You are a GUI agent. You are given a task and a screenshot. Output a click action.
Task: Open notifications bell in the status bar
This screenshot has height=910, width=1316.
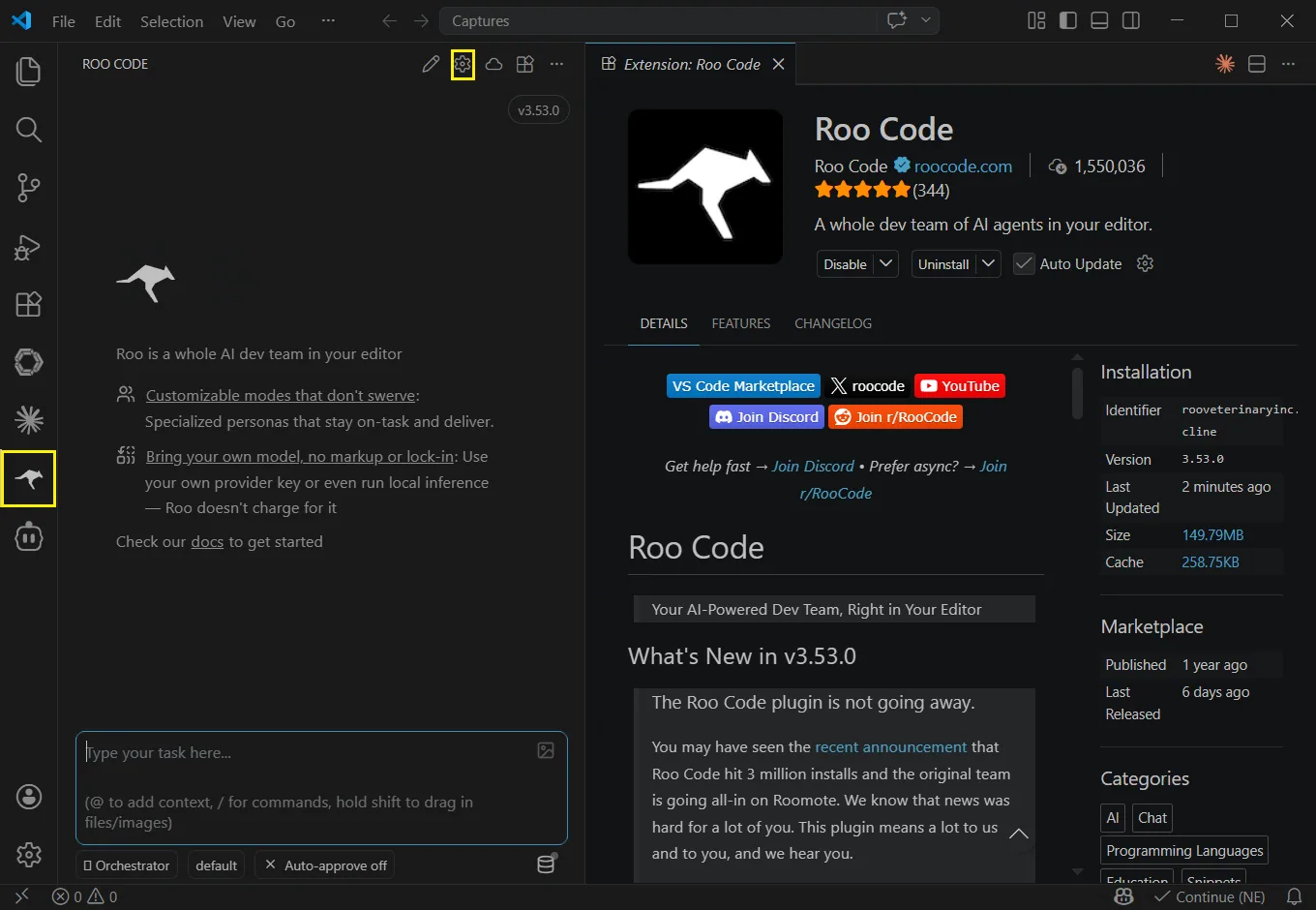point(1294,896)
